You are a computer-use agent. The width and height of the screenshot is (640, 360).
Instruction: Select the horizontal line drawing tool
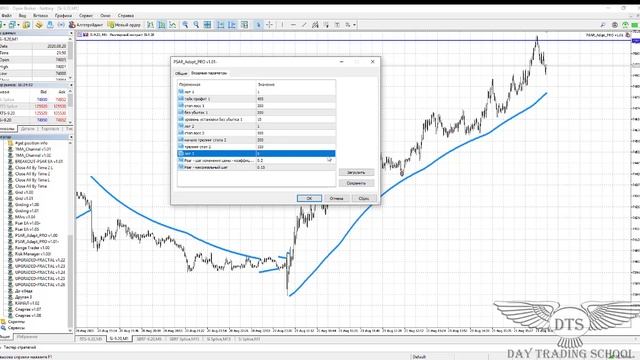coord(293,25)
